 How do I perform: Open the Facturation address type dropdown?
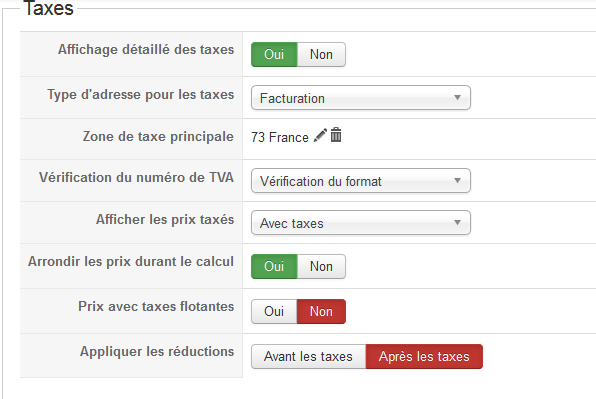point(361,98)
